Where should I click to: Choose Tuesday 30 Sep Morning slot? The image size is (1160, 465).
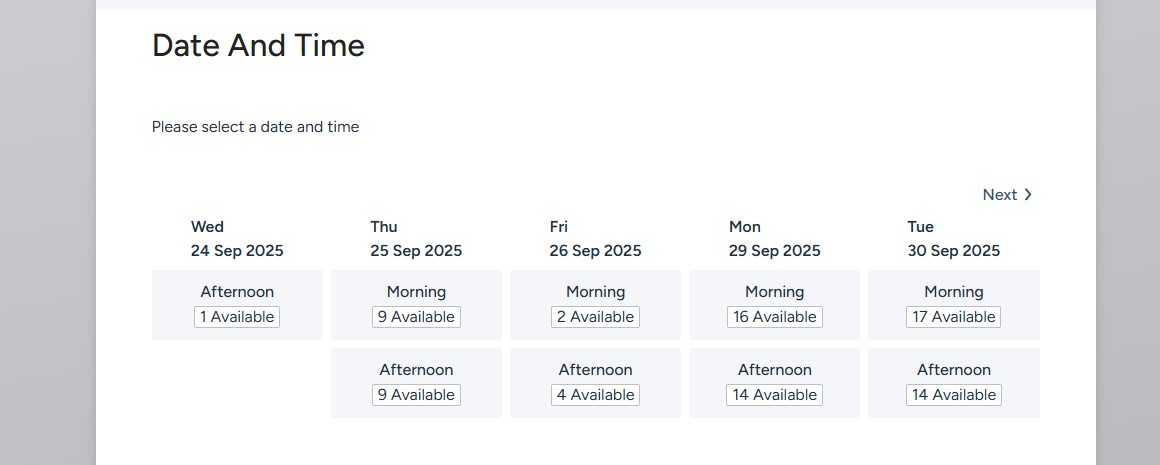point(954,305)
